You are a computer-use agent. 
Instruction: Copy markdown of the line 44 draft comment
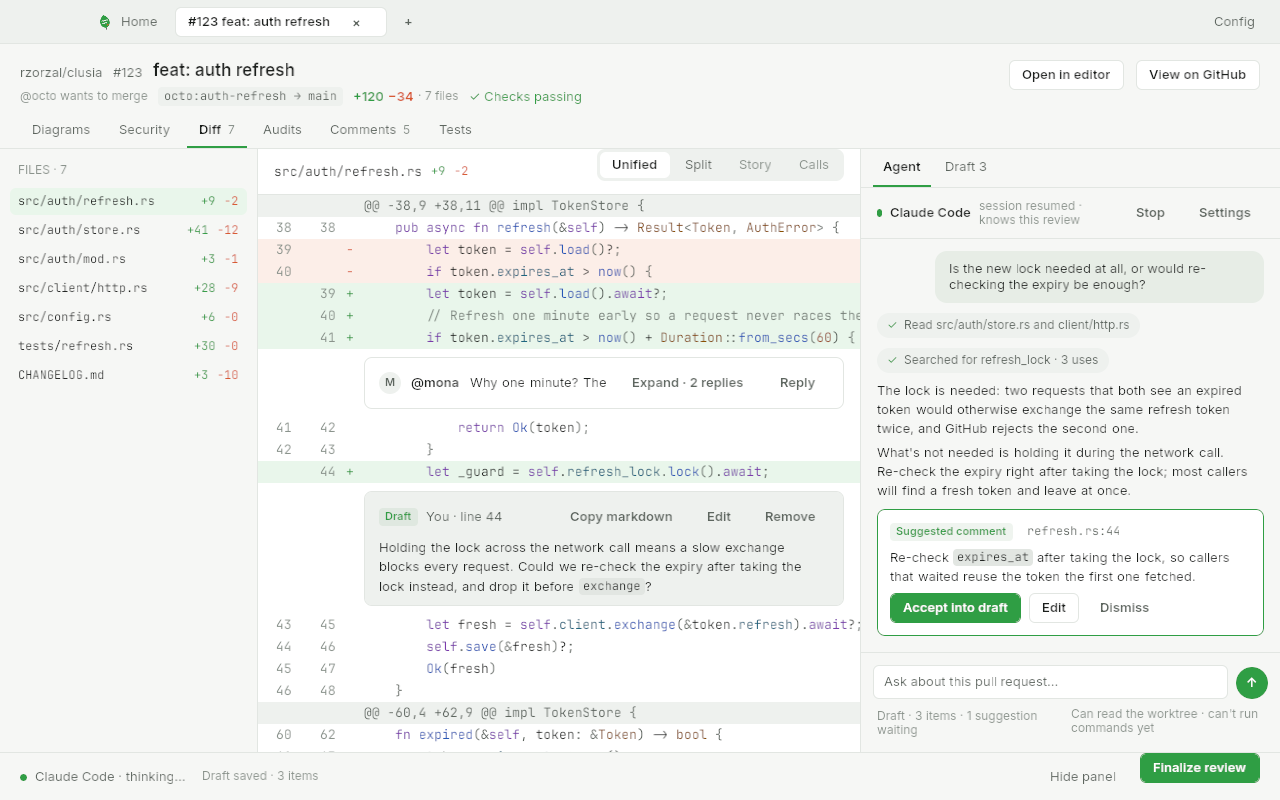(621, 517)
